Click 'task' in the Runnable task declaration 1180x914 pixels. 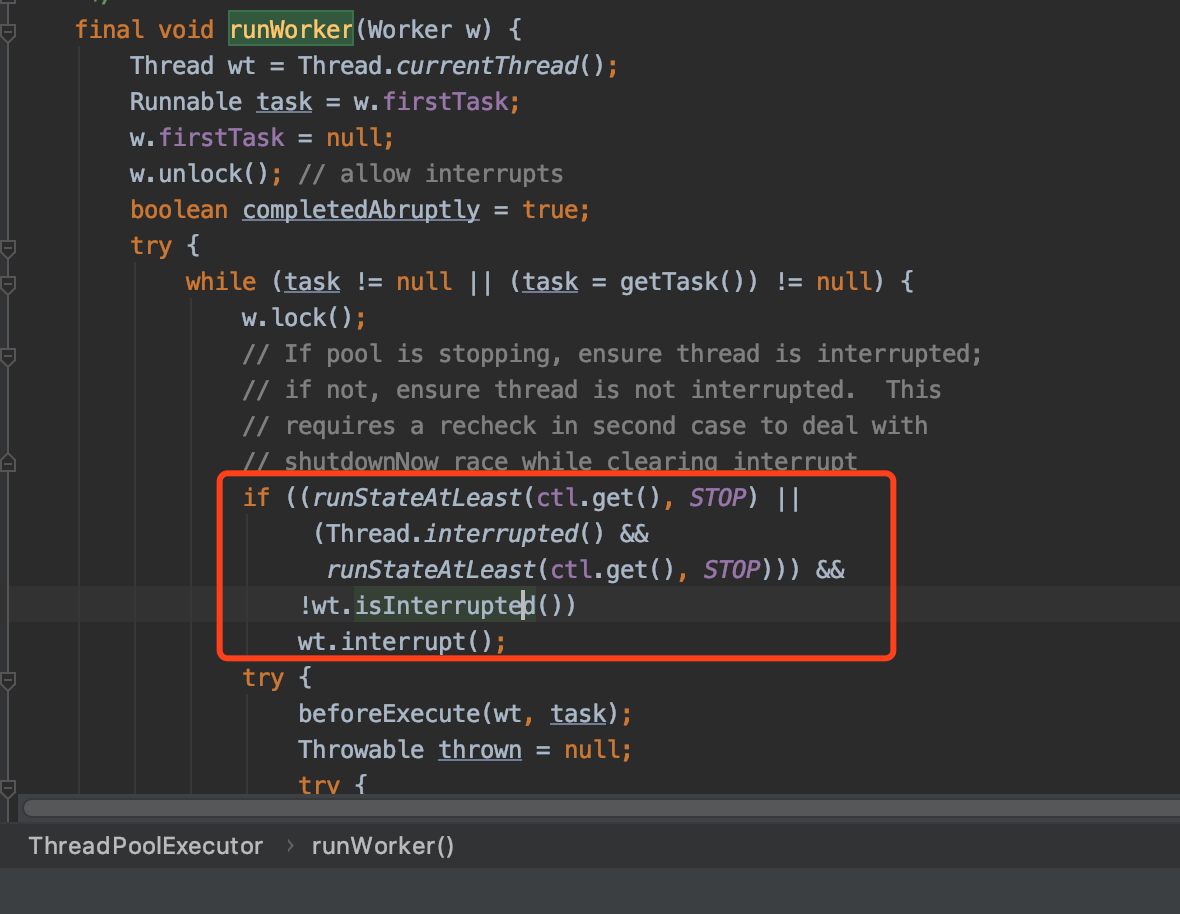pyautogui.click(x=284, y=102)
